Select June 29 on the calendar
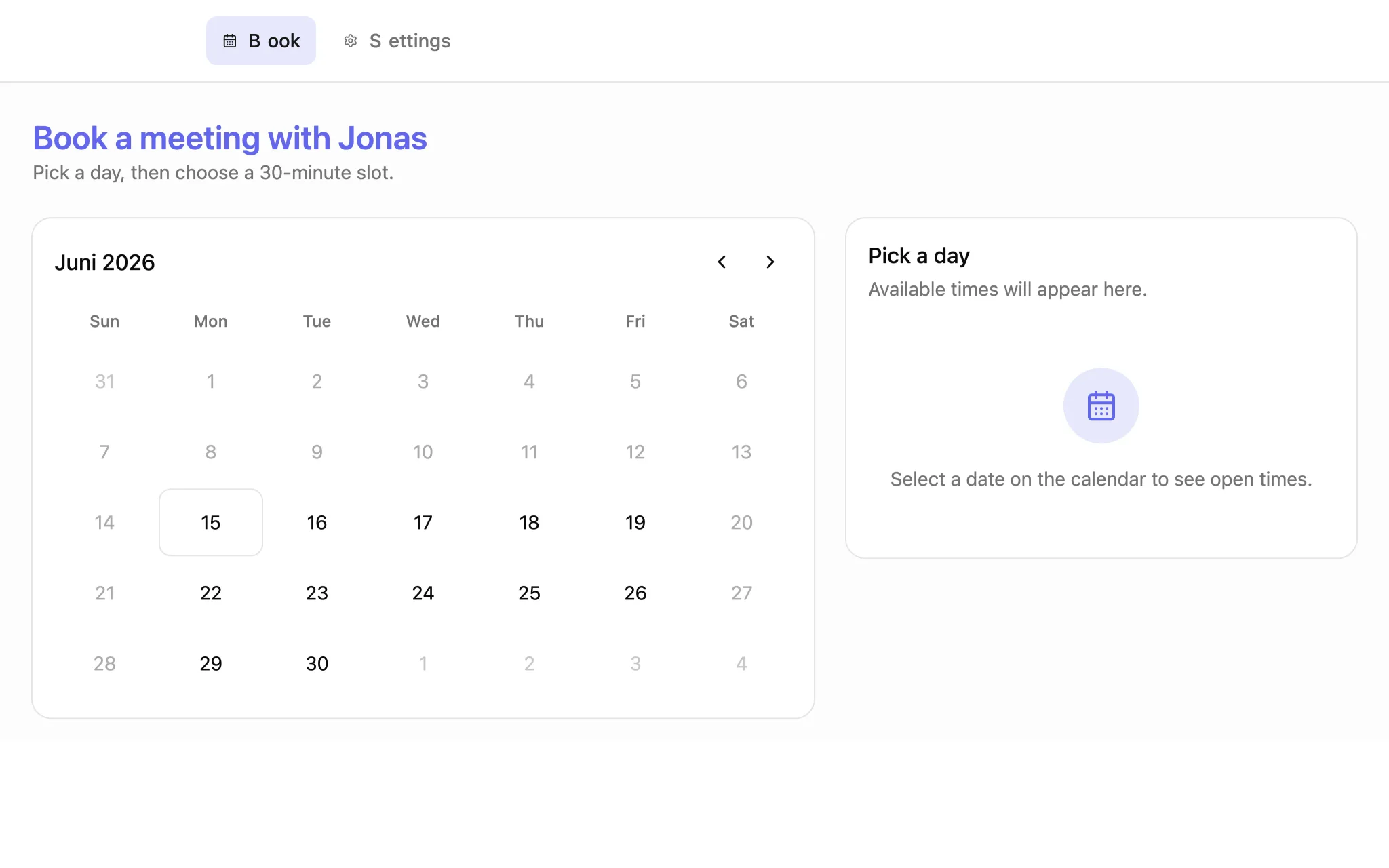The height and width of the screenshot is (868, 1389). coord(211,663)
